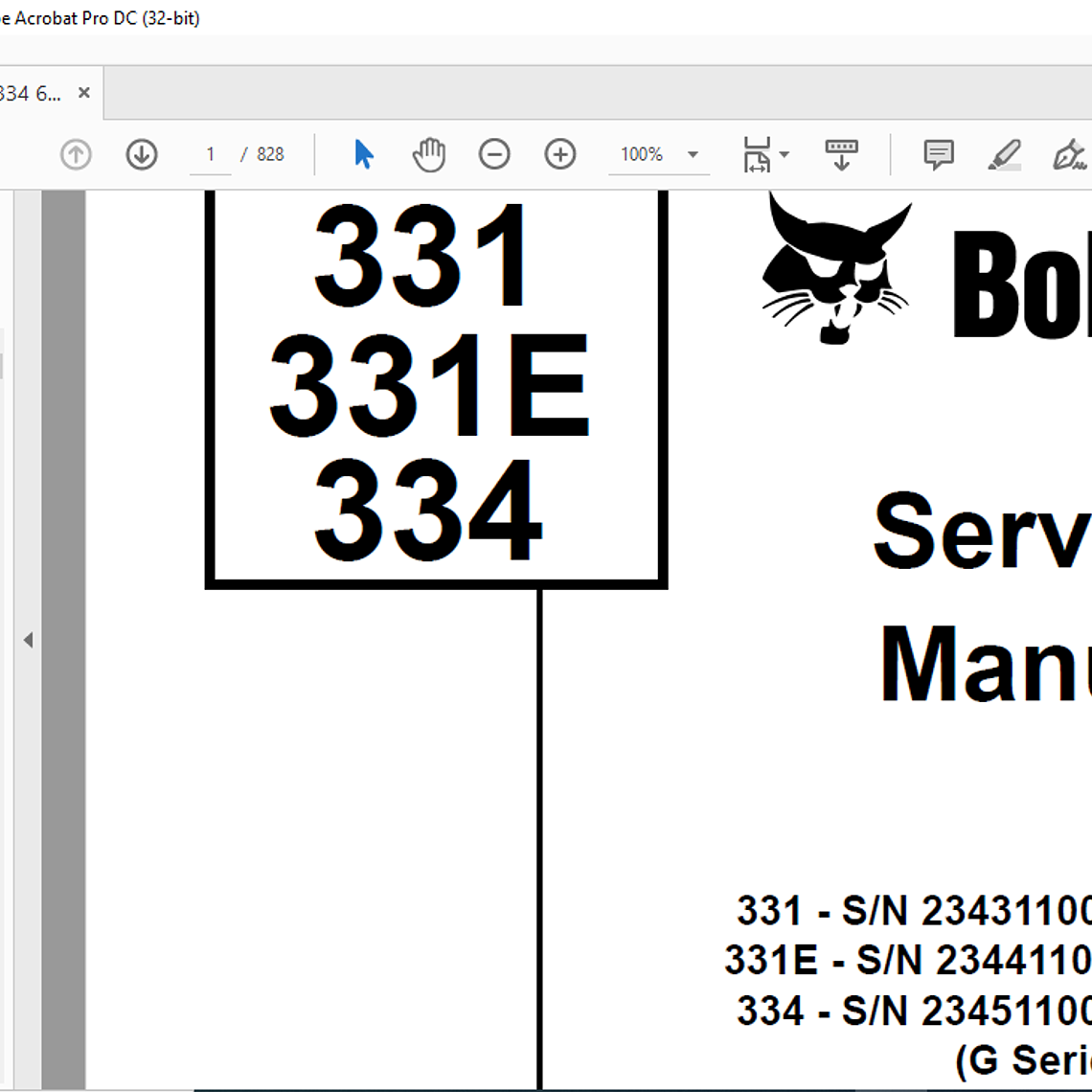This screenshot has height=1092, width=1092.
Task: Zoom in on the document
Action: (x=559, y=153)
